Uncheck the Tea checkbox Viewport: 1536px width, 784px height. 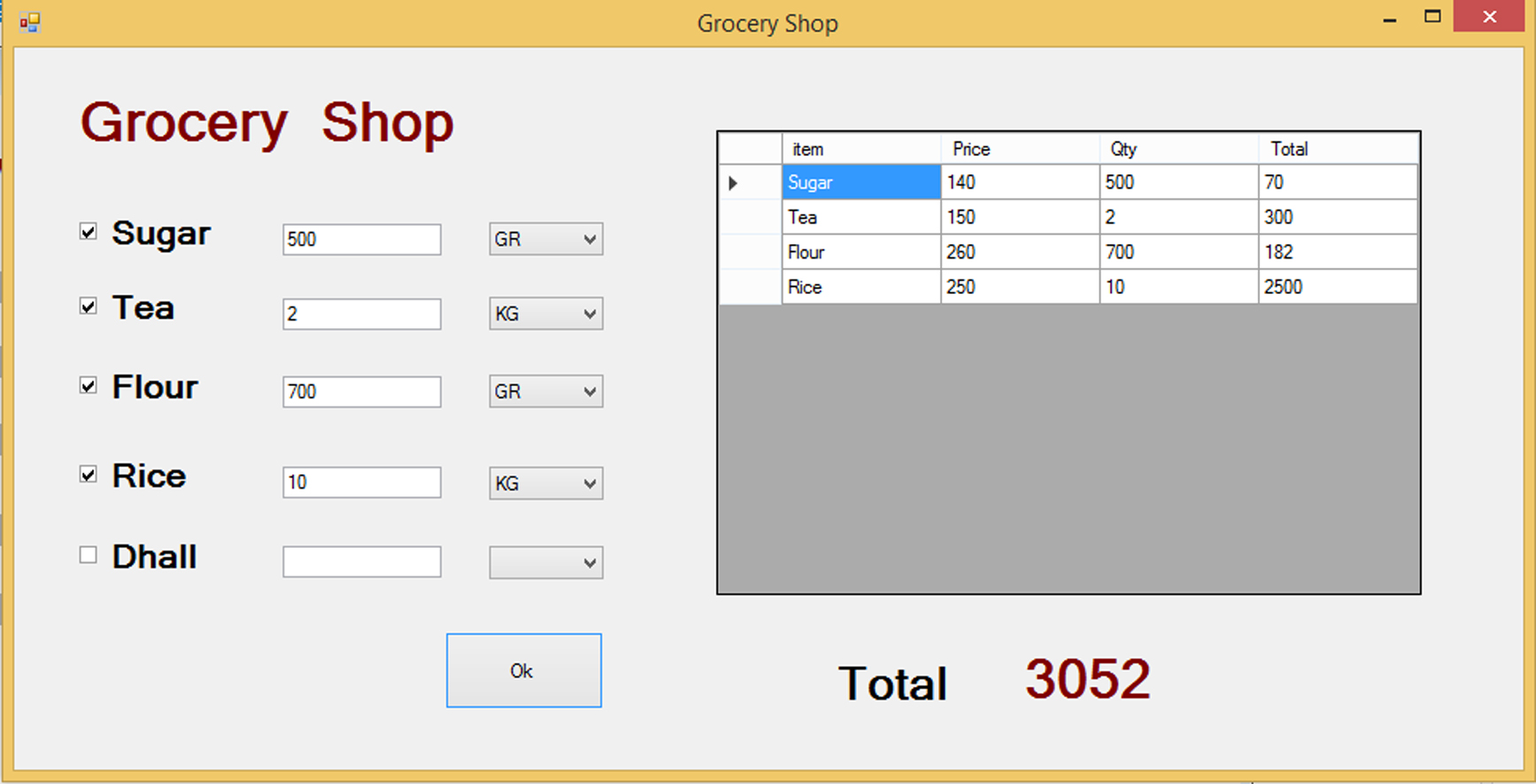point(88,306)
